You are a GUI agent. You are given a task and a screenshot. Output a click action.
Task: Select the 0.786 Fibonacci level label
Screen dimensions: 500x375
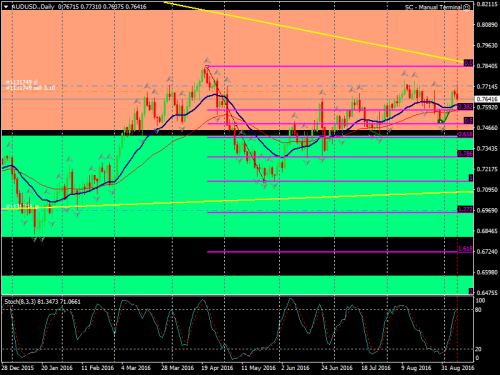pos(465,153)
